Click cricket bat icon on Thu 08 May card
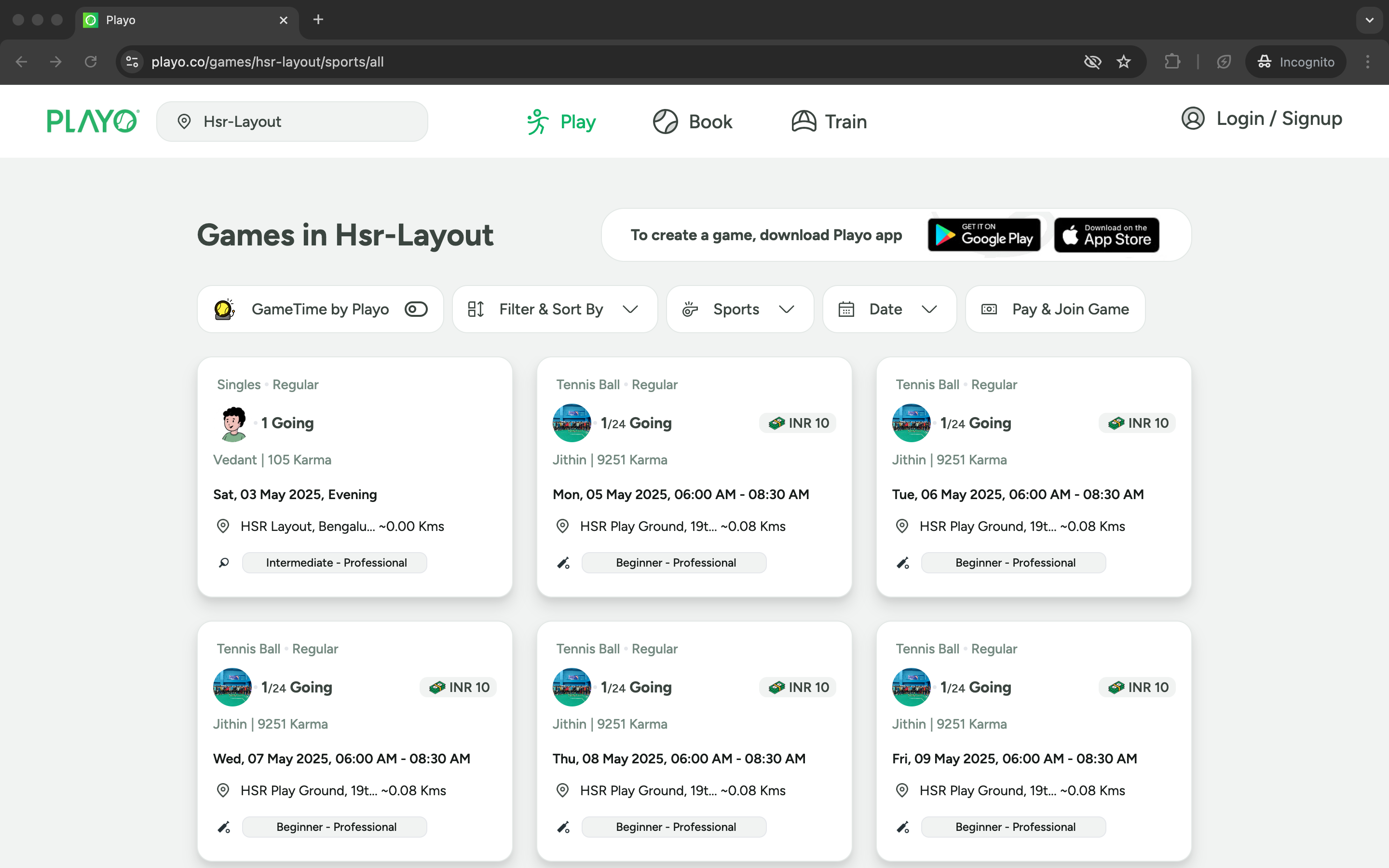This screenshot has width=1389, height=868. 564,827
